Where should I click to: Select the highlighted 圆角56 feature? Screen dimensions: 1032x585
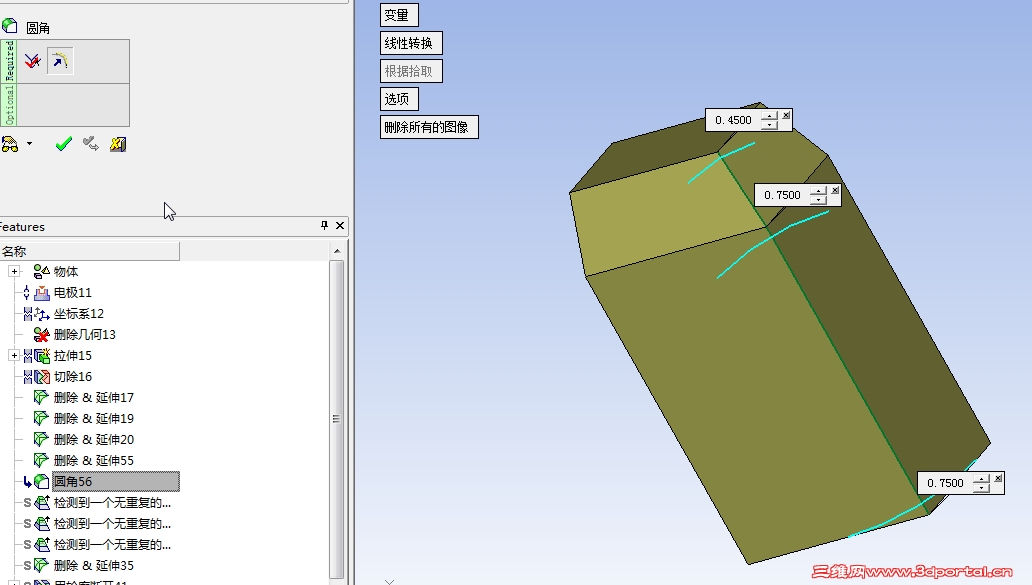115,482
